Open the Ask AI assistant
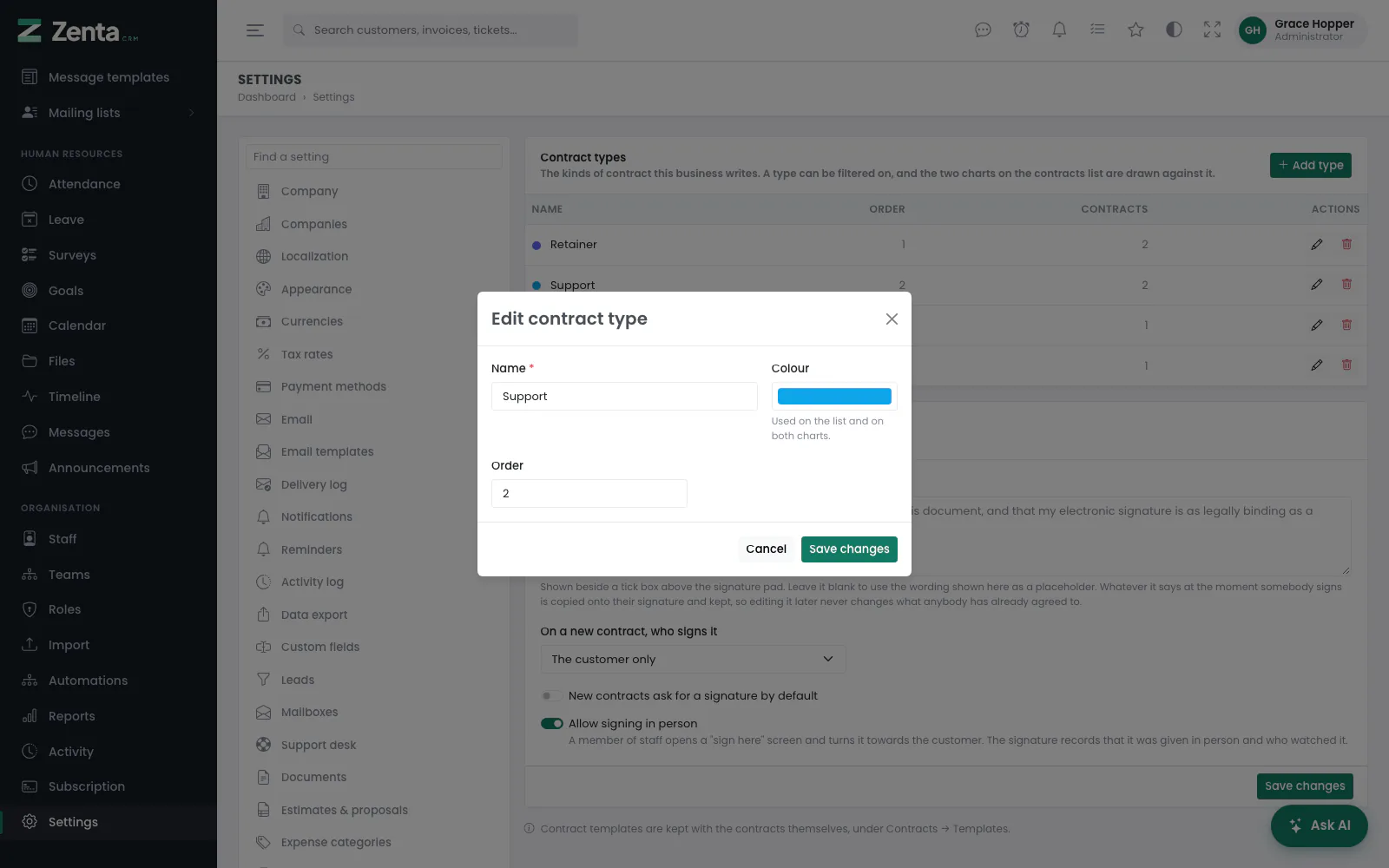The height and width of the screenshot is (868, 1389). click(1320, 825)
